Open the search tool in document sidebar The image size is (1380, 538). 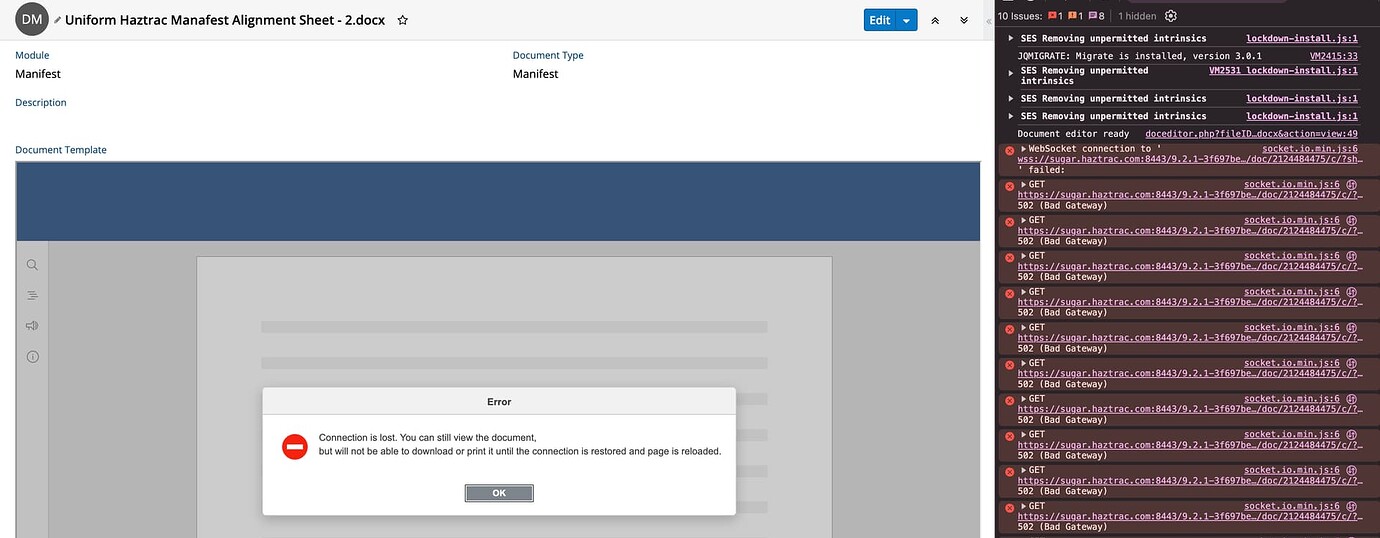32,265
